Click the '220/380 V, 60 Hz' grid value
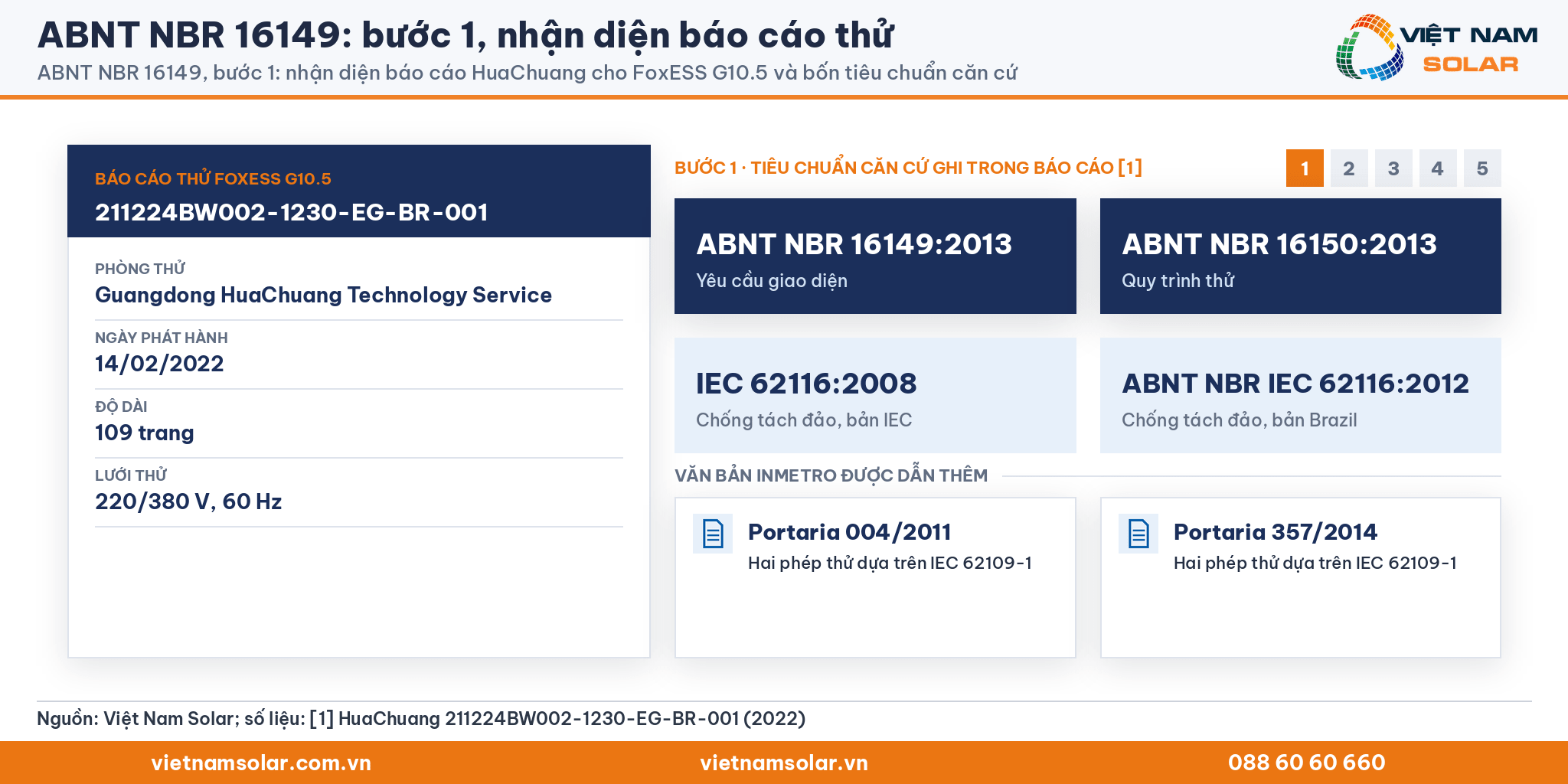Viewport: 1568px width, 784px height. tap(188, 501)
